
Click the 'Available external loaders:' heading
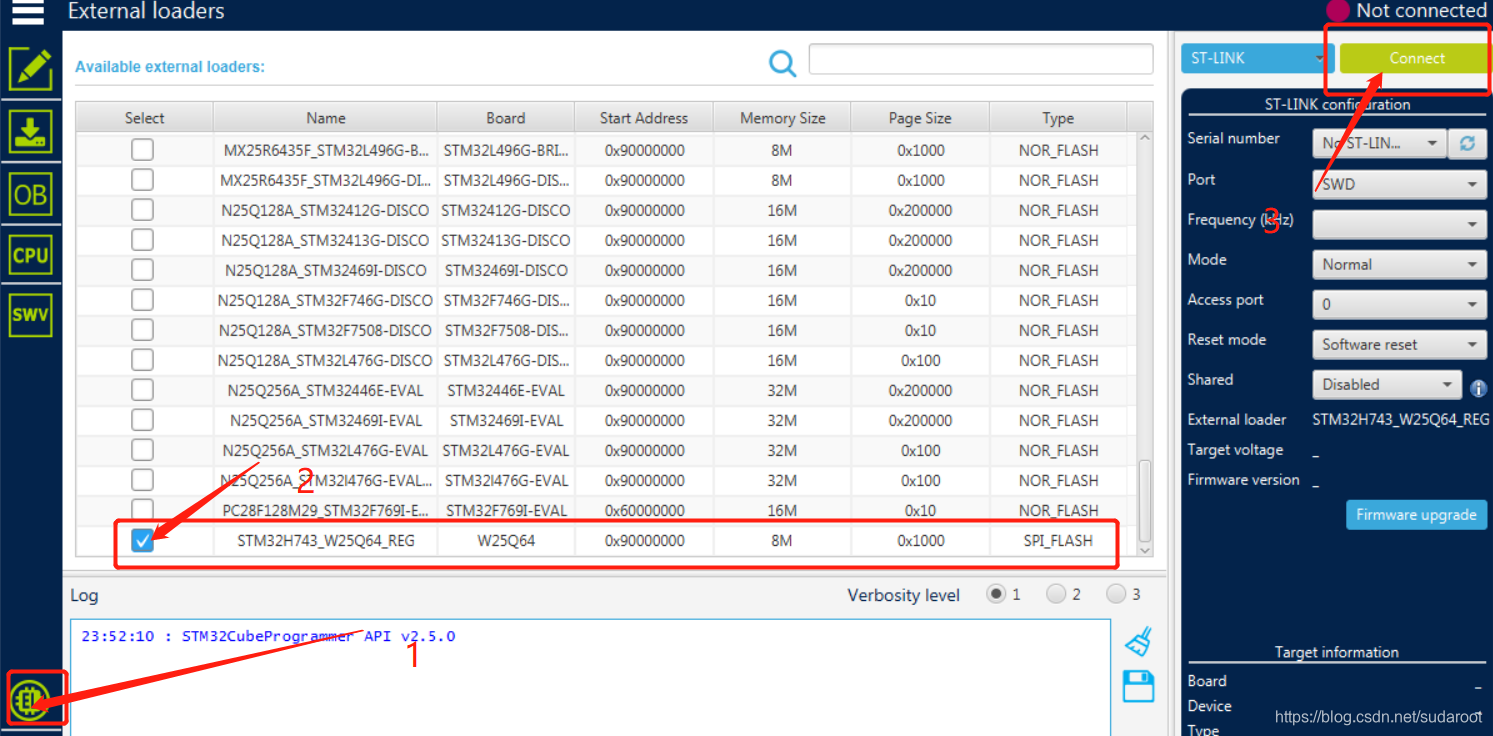(170, 67)
